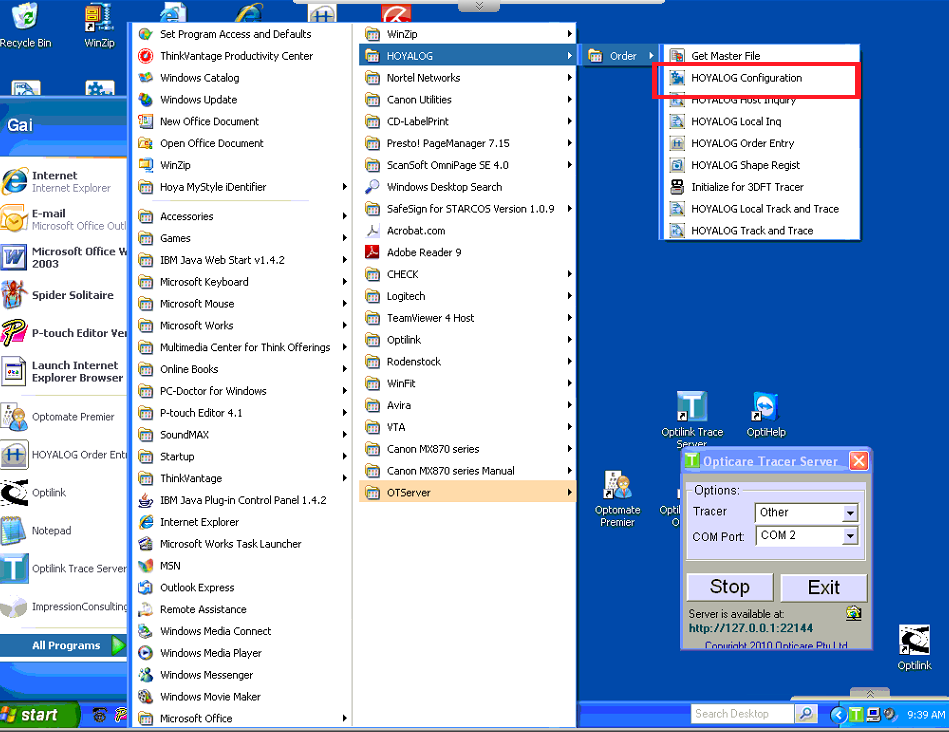949x732 pixels.
Task: Launch Outlook Express from programs list
Action: pyautogui.click(x=243, y=588)
